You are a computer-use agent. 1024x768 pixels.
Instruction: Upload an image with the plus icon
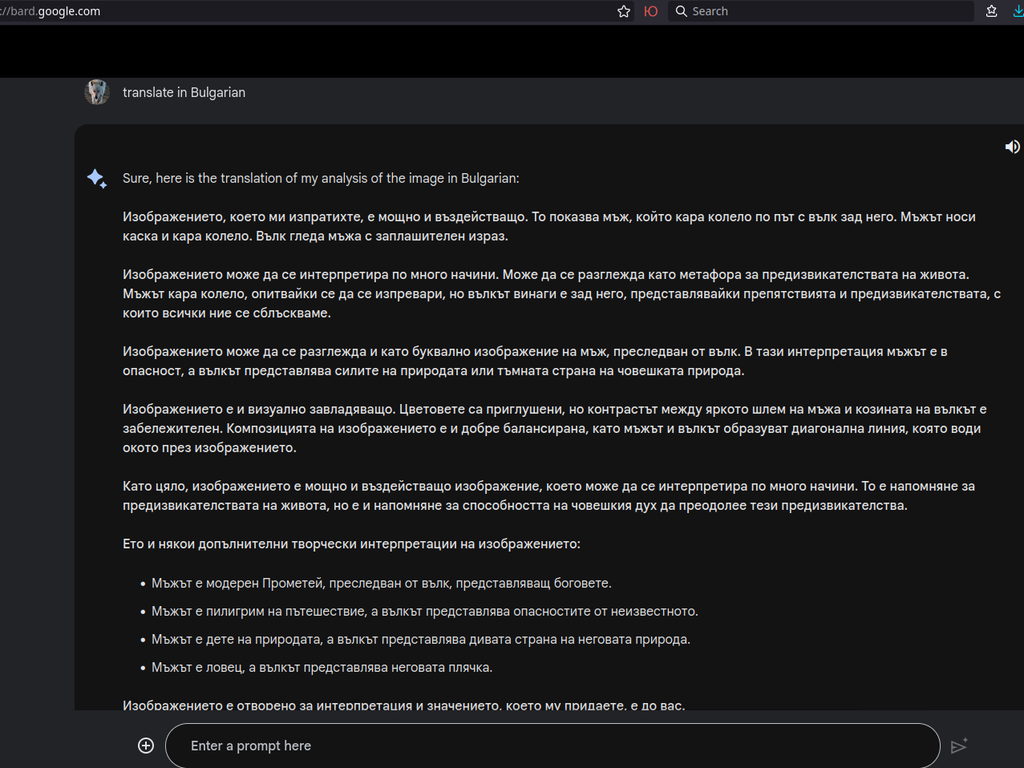point(146,745)
